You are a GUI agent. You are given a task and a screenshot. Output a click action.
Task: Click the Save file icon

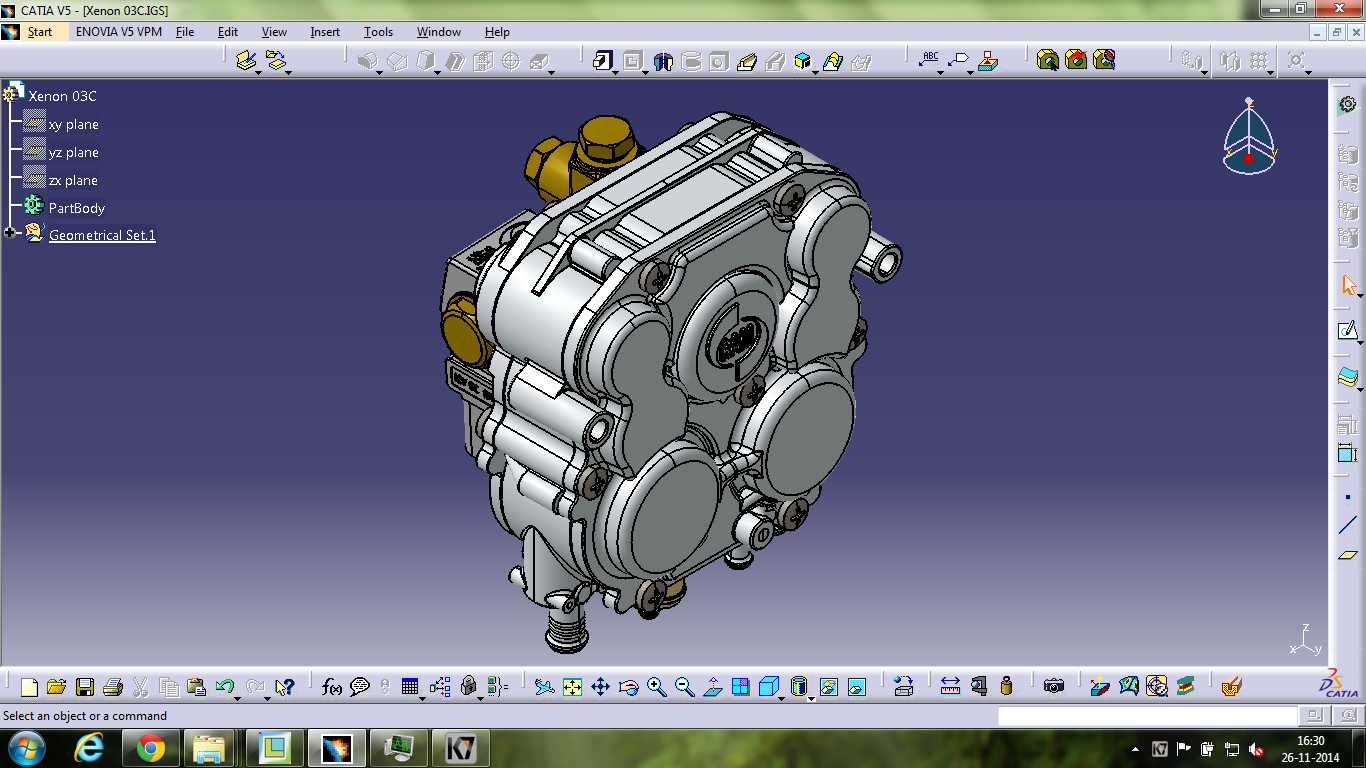coord(85,687)
